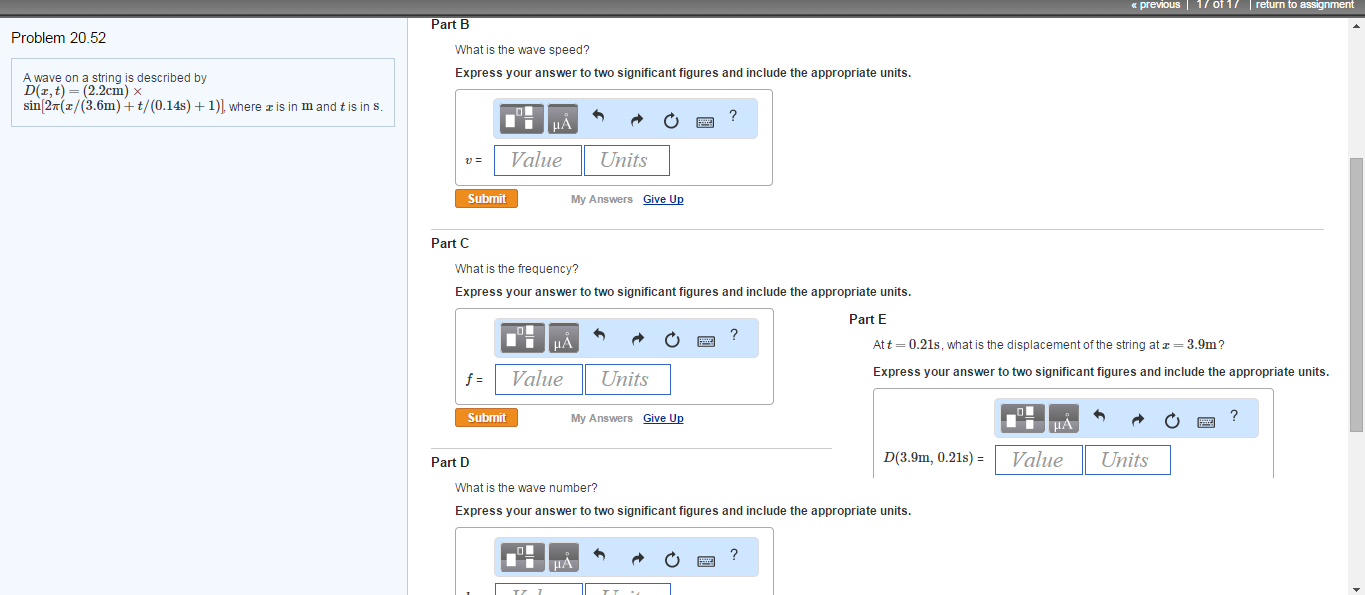Image resolution: width=1365 pixels, height=595 pixels.
Task: Click the help question mark in Part E toolbar
Action: coord(1234,417)
